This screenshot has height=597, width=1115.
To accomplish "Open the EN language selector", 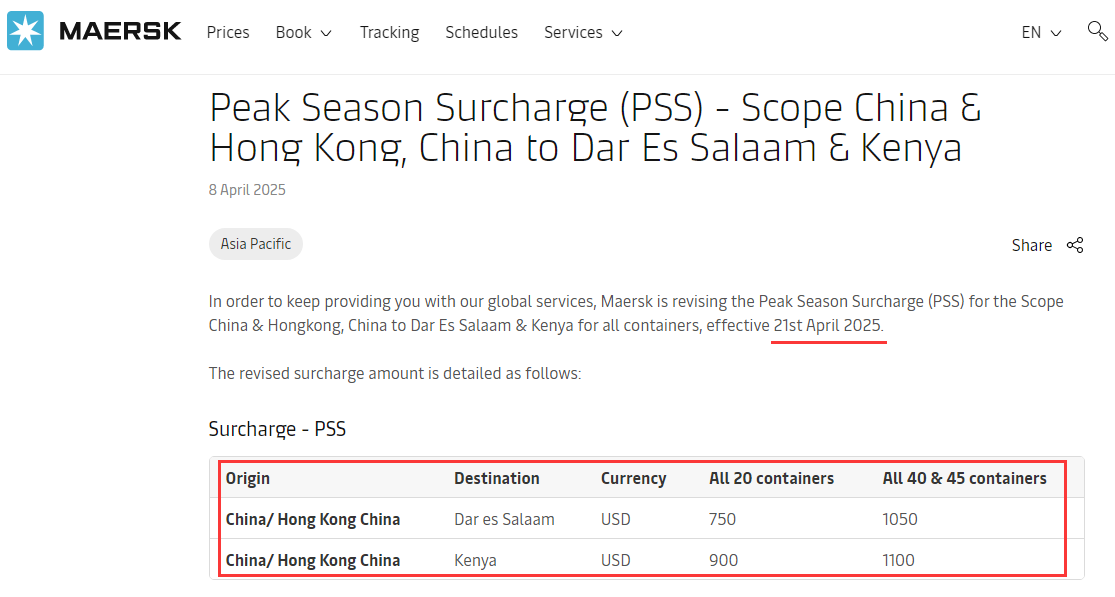I will pyautogui.click(x=1040, y=33).
